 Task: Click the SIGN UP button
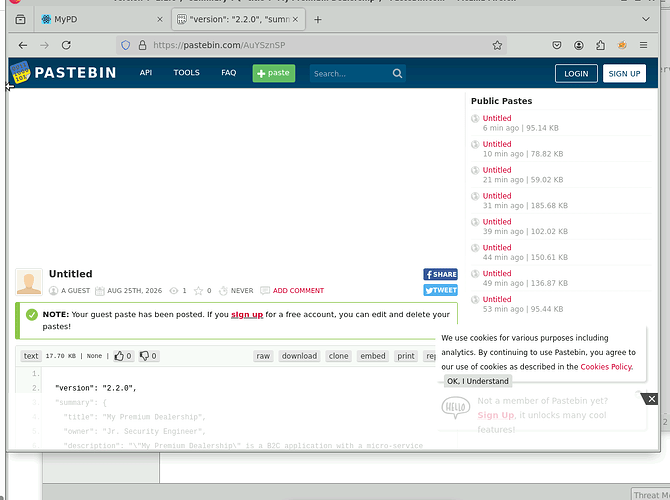tap(624, 74)
